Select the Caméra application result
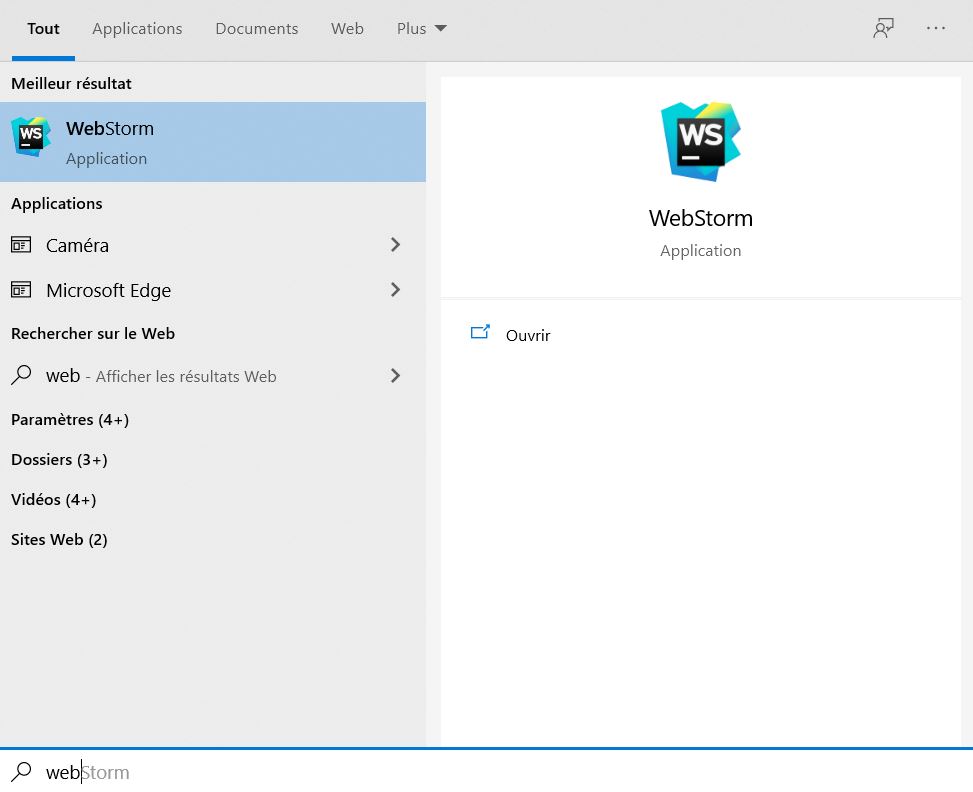The image size is (973, 792). click(x=213, y=245)
